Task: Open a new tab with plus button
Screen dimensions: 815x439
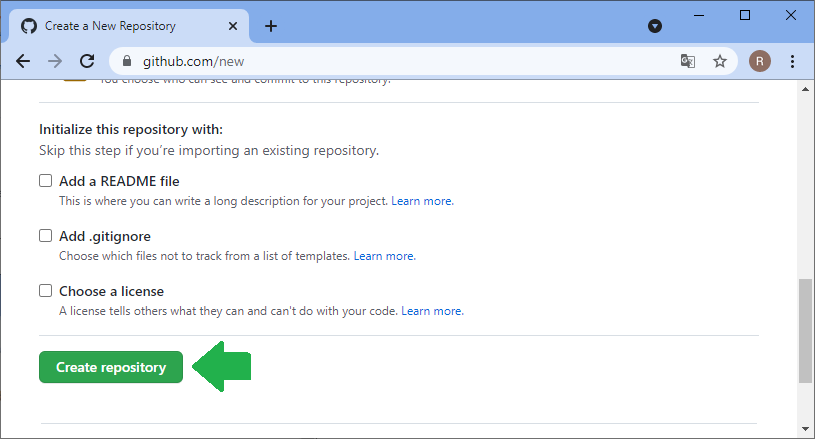Action: [270, 26]
